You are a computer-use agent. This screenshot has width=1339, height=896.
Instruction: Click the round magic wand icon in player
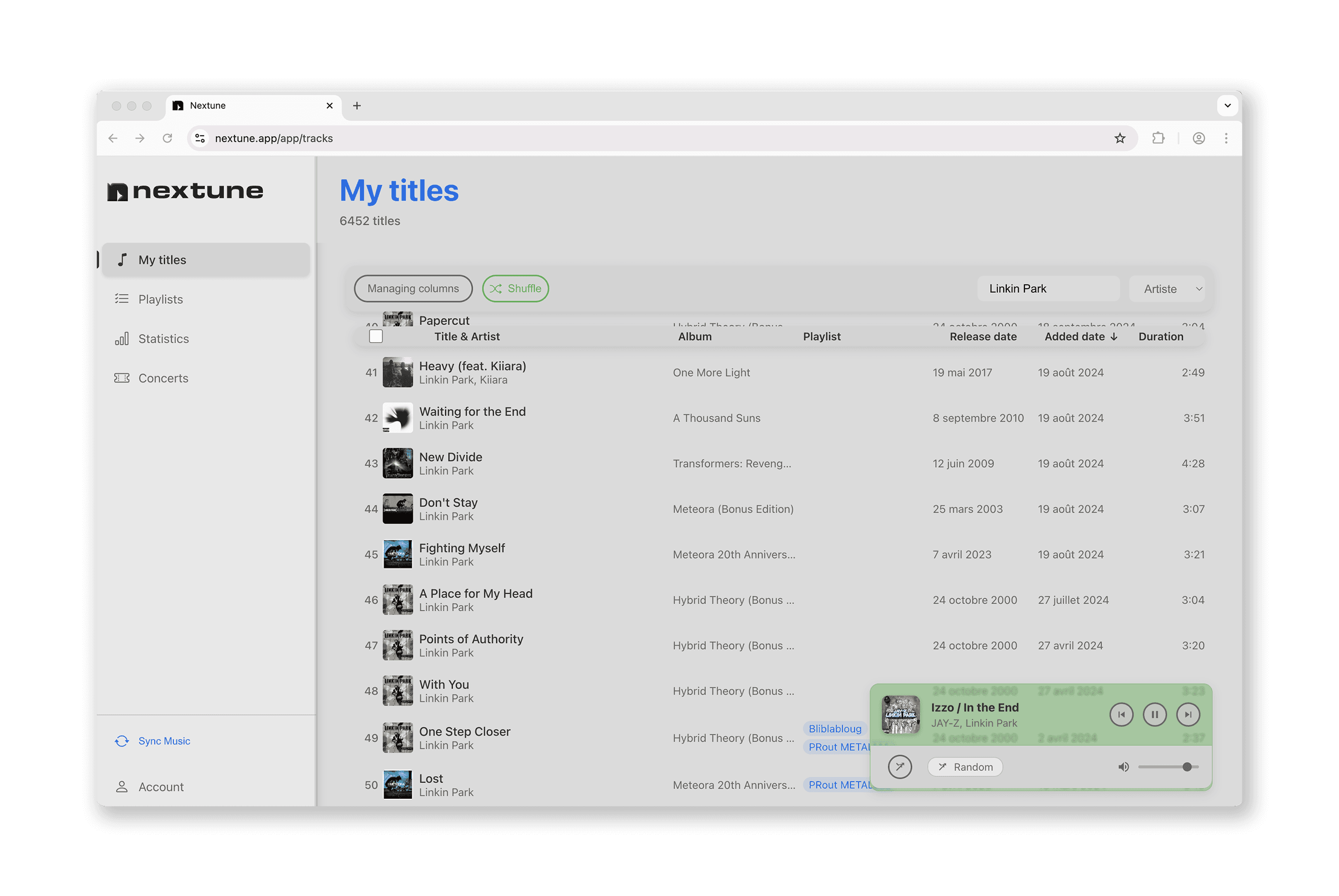[899, 767]
